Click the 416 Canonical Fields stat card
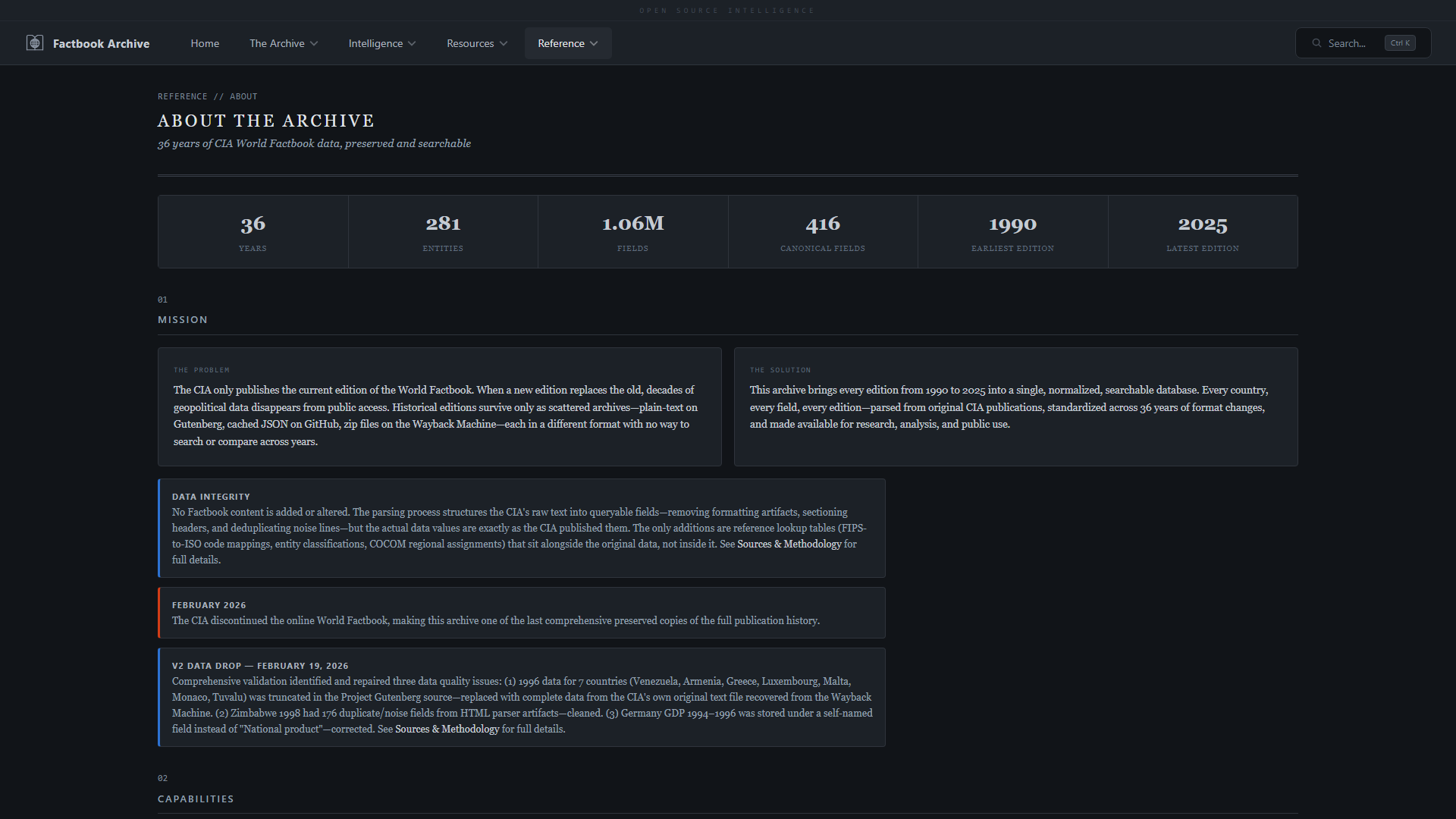Viewport: 1456px width, 819px height. click(823, 232)
